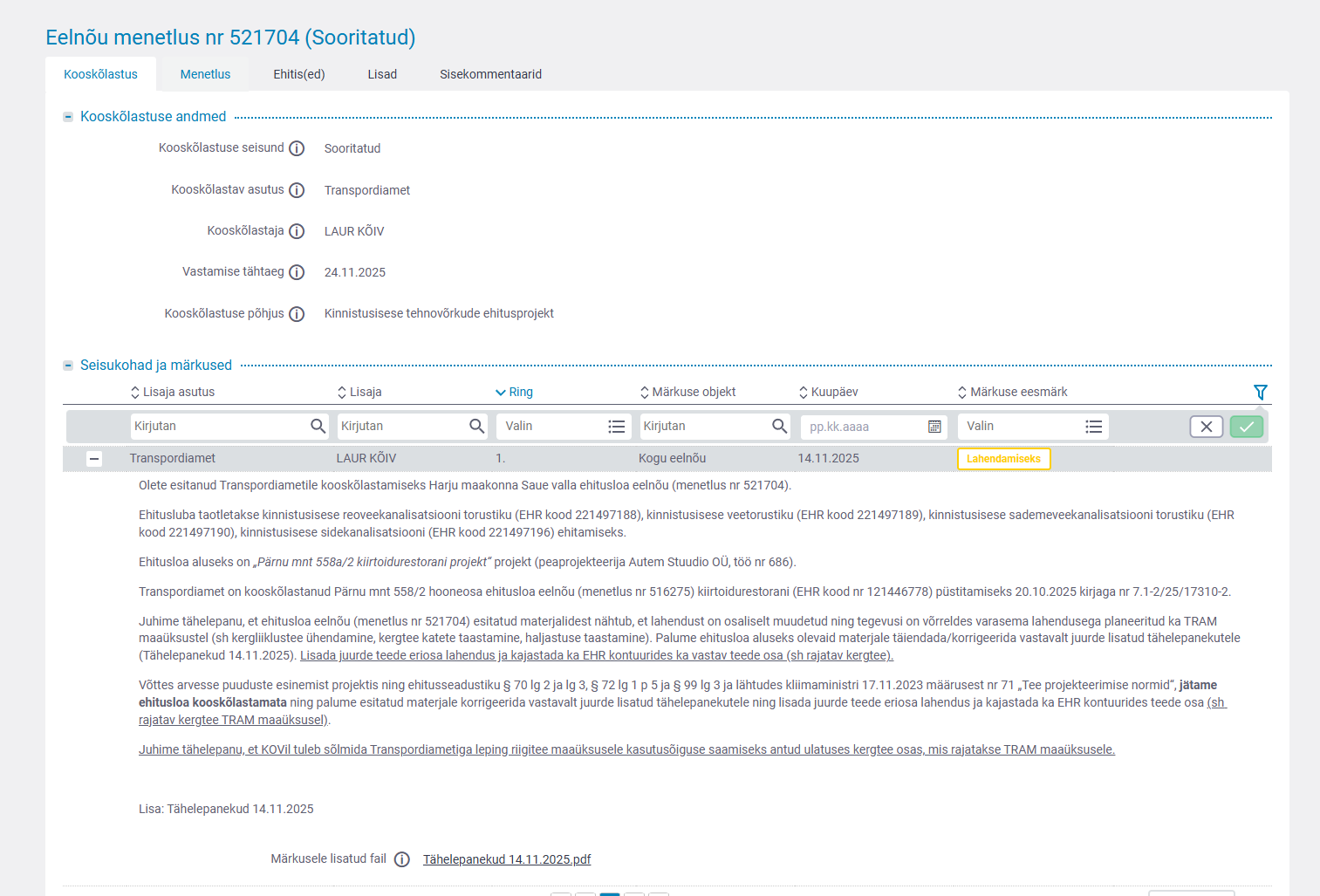
Task: Open Tähelepanekud 14.11.2025.pdf attachment
Action: [507, 859]
